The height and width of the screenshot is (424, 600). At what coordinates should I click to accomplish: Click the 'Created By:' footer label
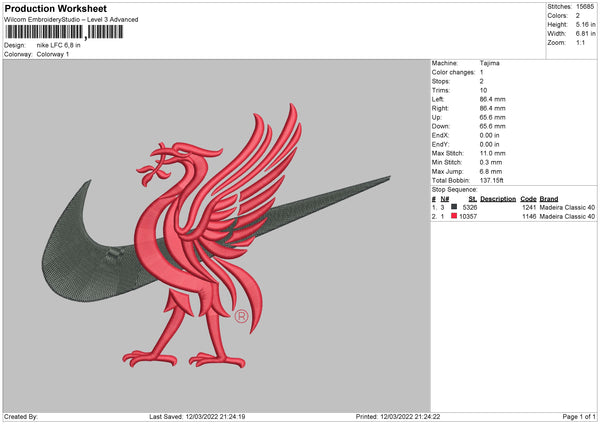point(21,416)
